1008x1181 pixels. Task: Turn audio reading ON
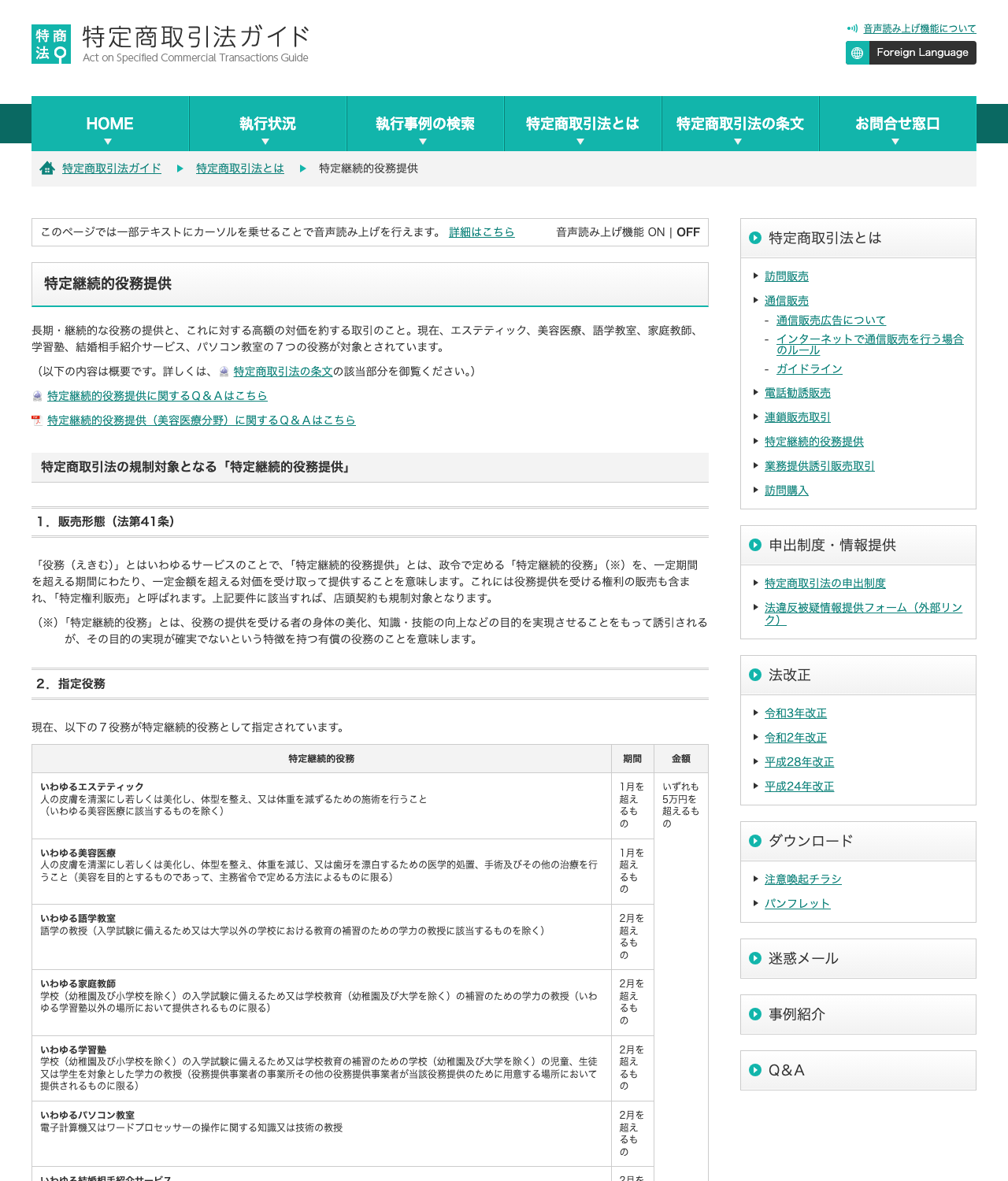pos(656,232)
